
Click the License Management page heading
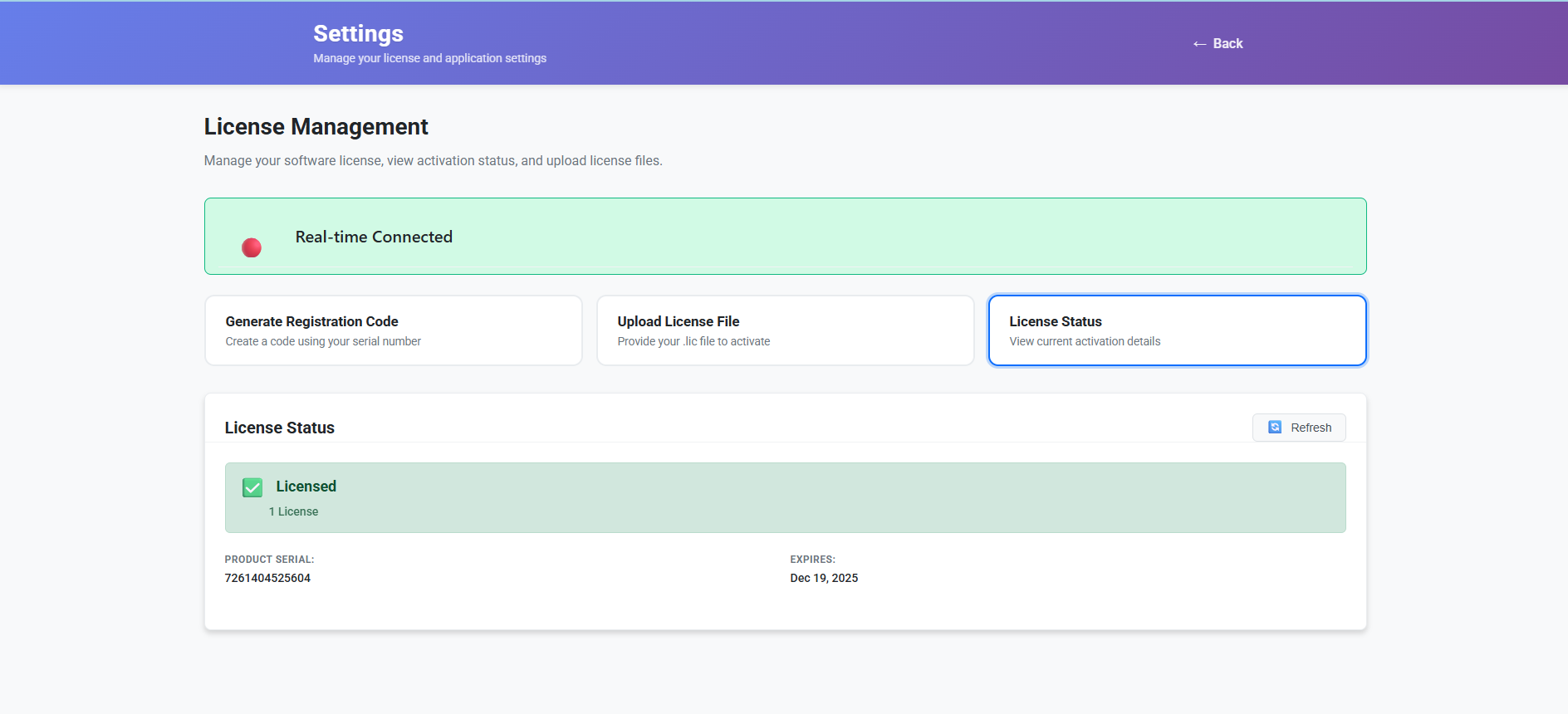[316, 127]
